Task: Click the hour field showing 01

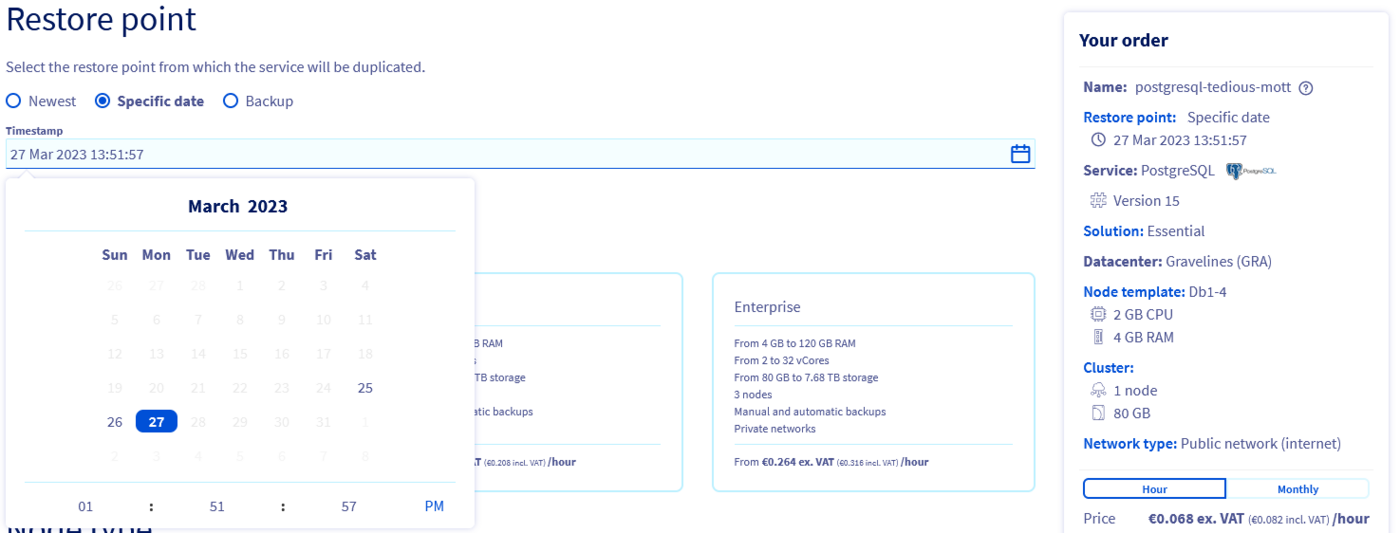Action: pos(86,507)
